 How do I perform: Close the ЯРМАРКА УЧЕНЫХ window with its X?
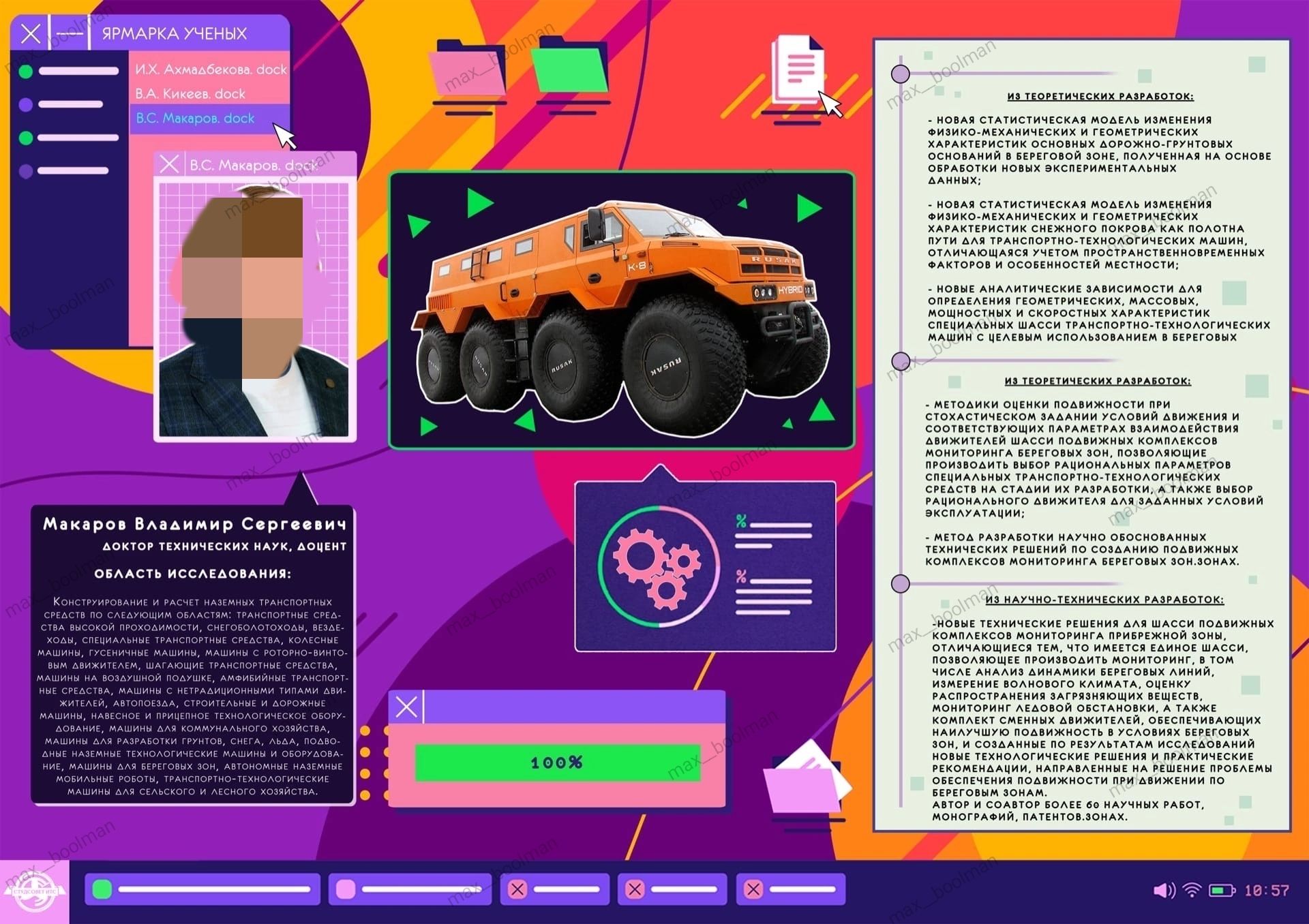tap(31, 33)
